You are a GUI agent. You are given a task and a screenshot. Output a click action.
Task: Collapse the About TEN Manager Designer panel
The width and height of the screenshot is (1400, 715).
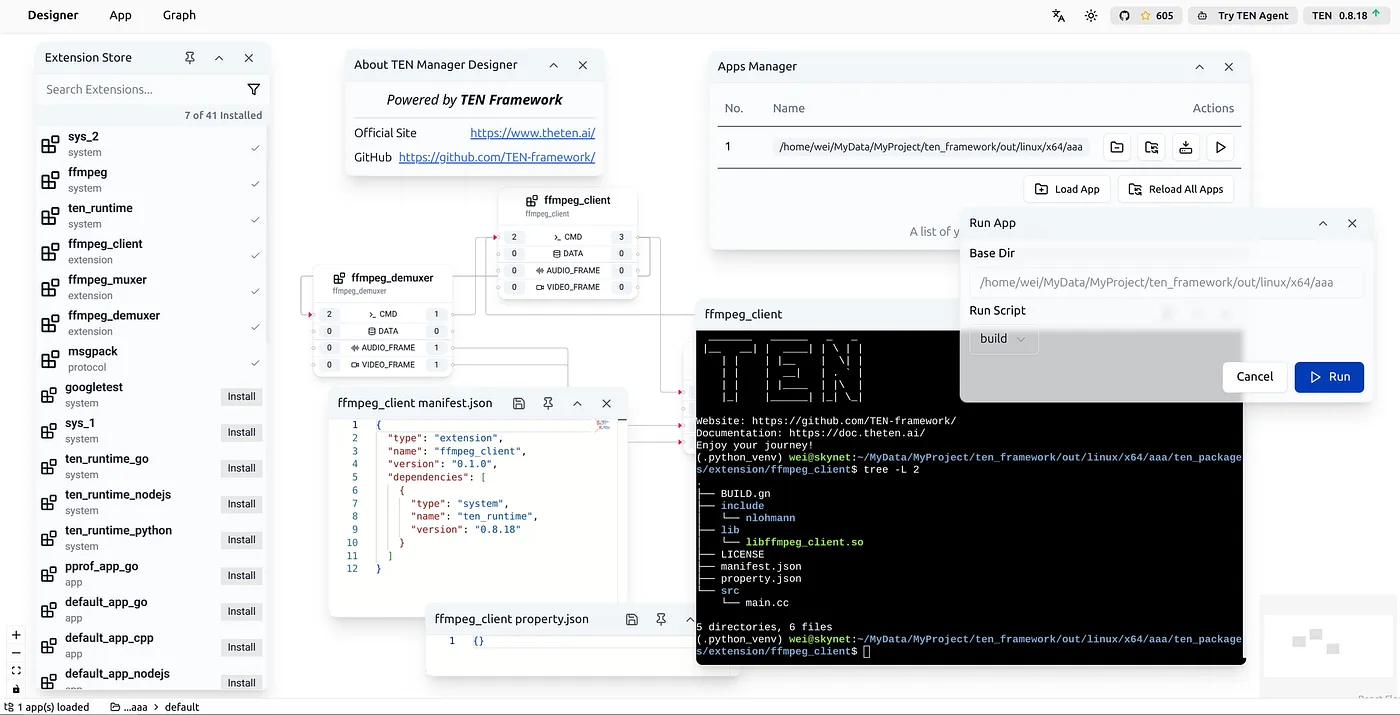pos(553,65)
